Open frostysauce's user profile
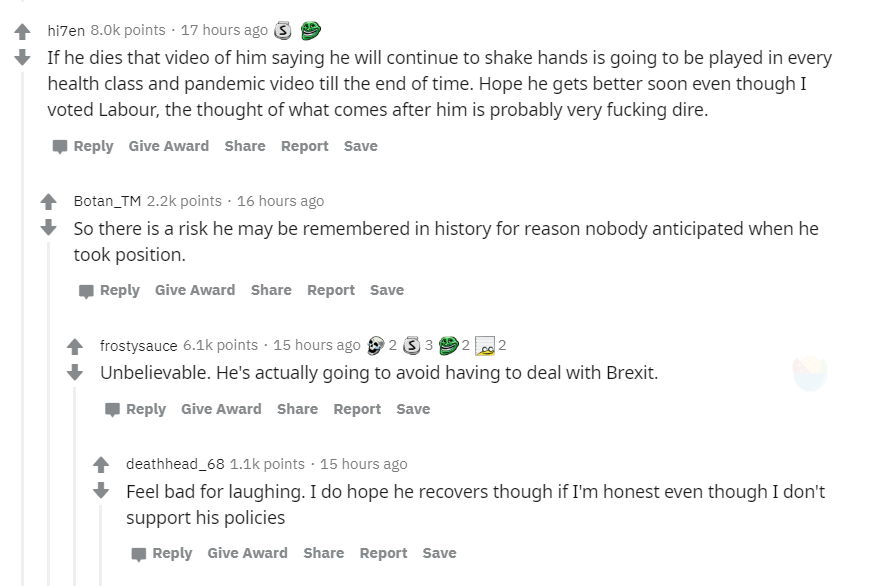Viewport: 888px width, 586px height. [138, 345]
